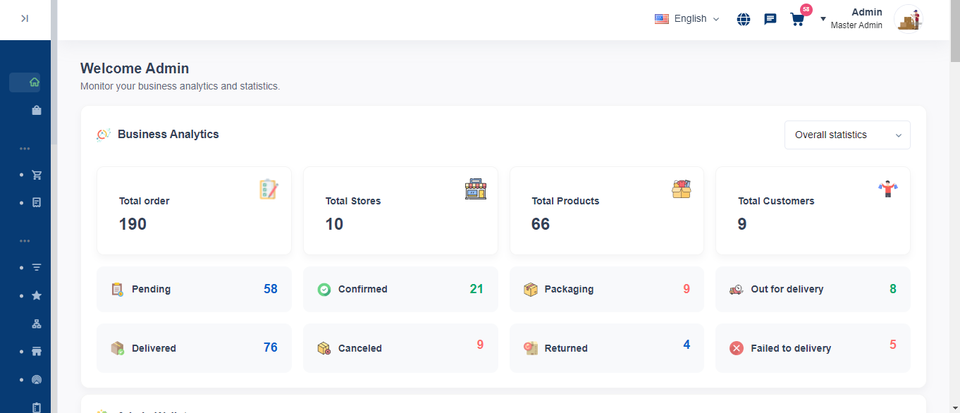Open the dashboard home icon in sidebar
The width and height of the screenshot is (960, 413).
pos(34,82)
